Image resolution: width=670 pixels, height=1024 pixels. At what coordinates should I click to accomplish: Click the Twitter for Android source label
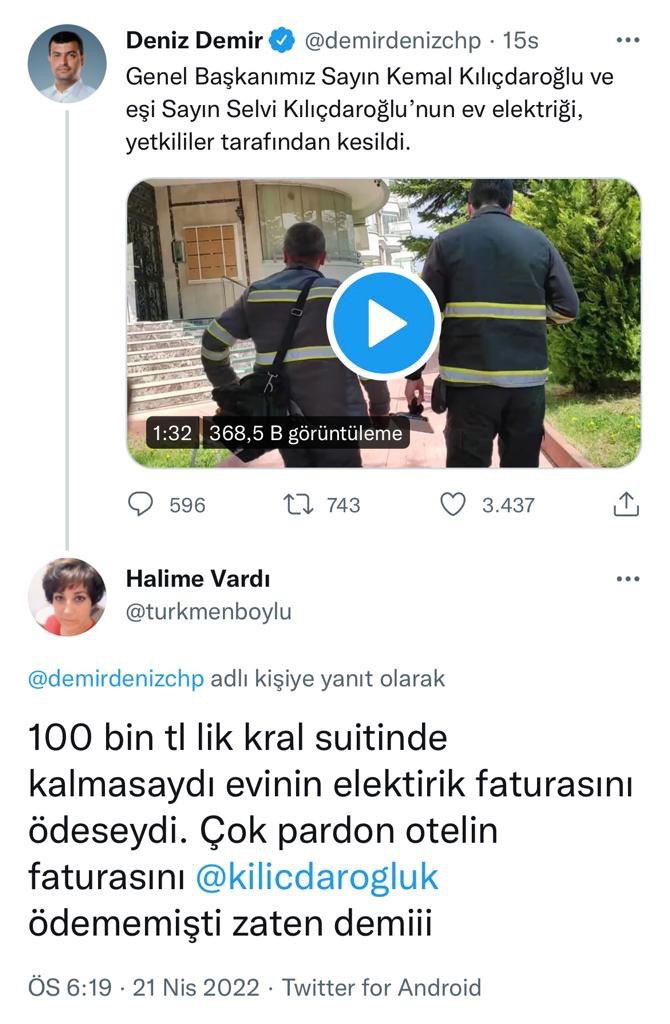[x=381, y=987]
